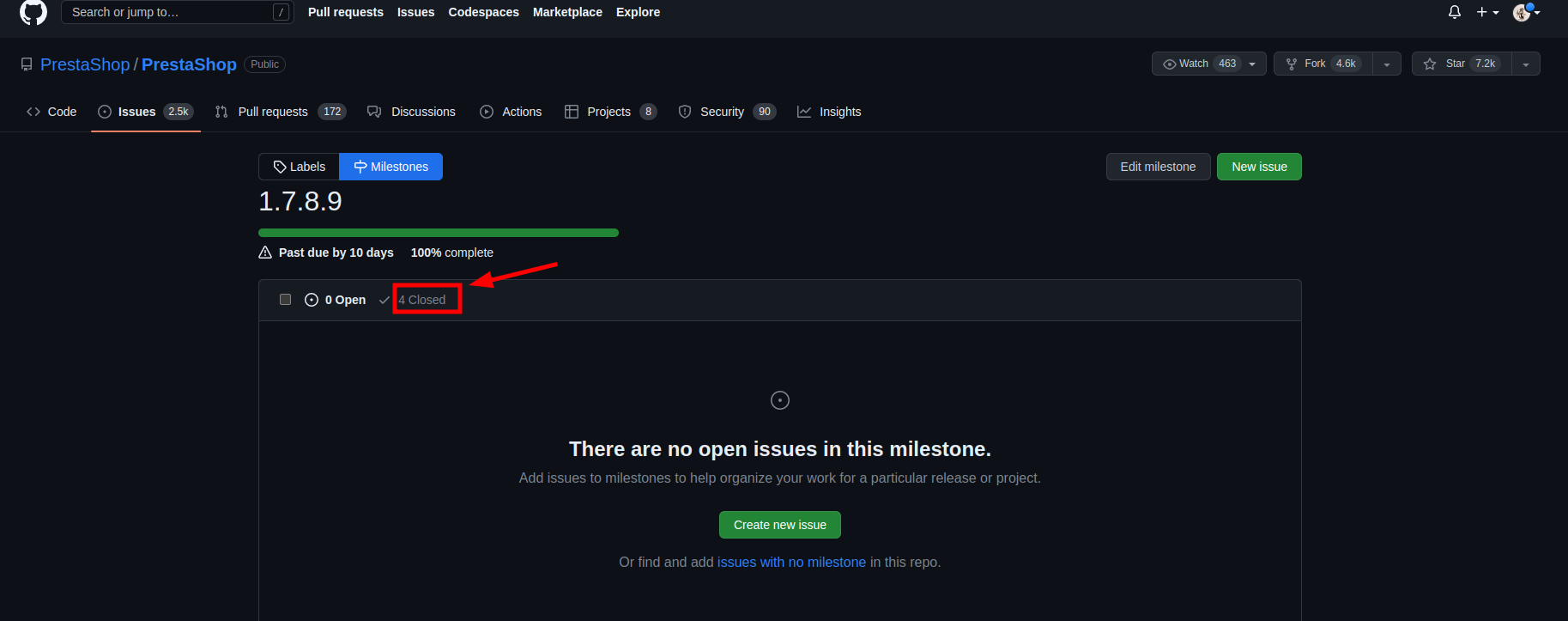The height and width of the screenshot is (621, 1568).
Task: Click the Actions play icon tab
Action: [x=511, y=112]
